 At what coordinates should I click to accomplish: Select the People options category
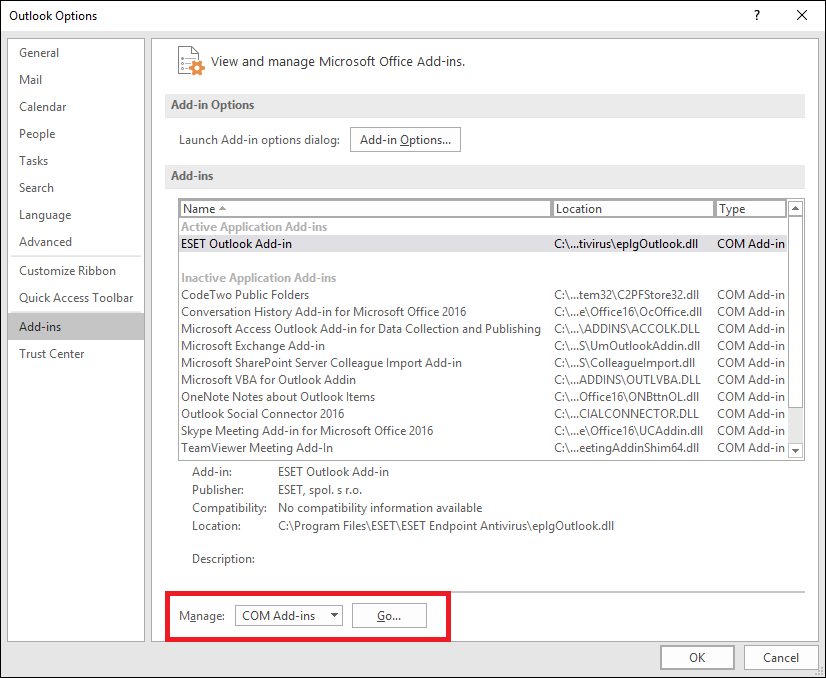pos(76,134)
